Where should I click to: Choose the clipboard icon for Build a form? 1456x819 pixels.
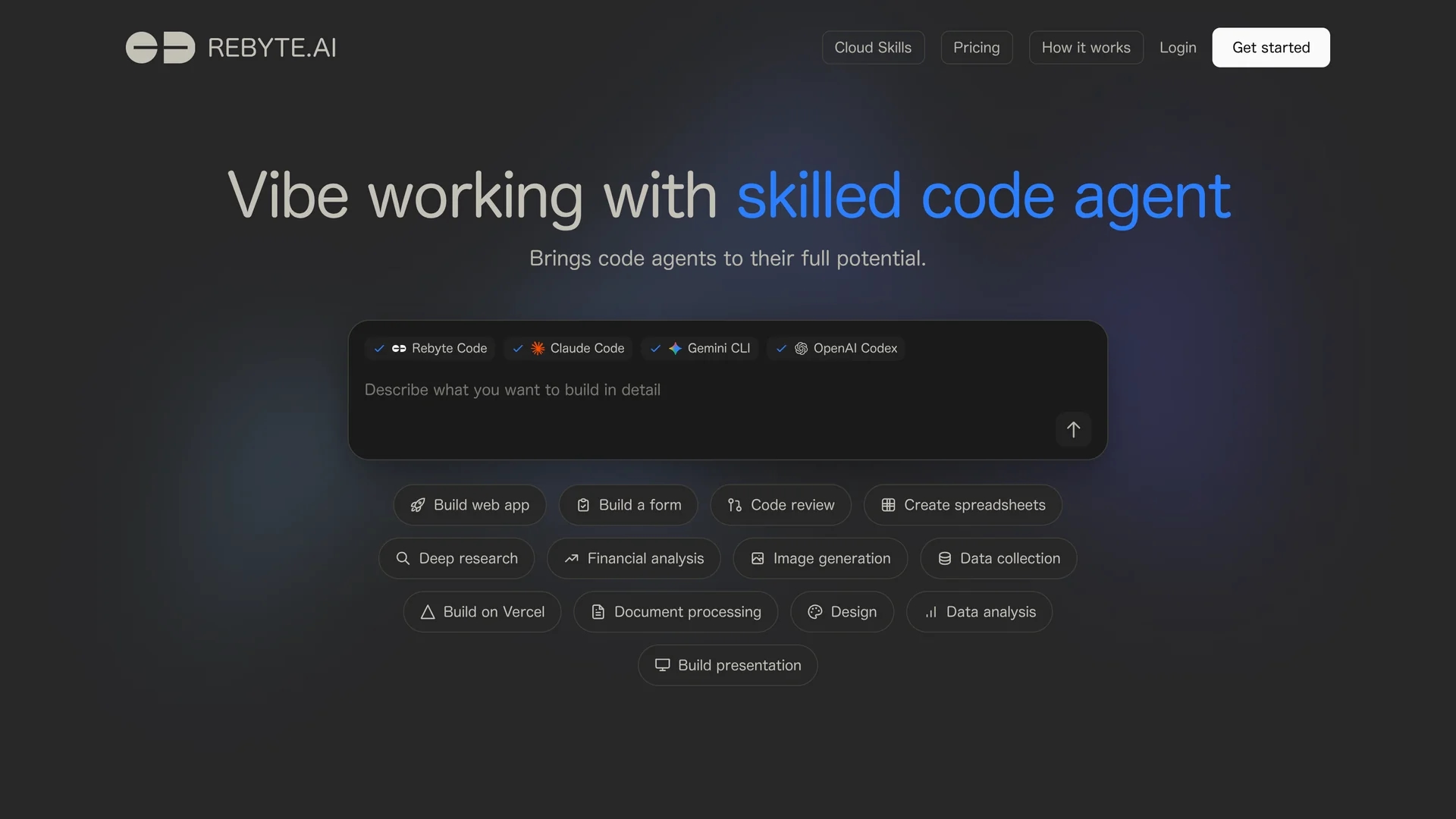[583, 505]
